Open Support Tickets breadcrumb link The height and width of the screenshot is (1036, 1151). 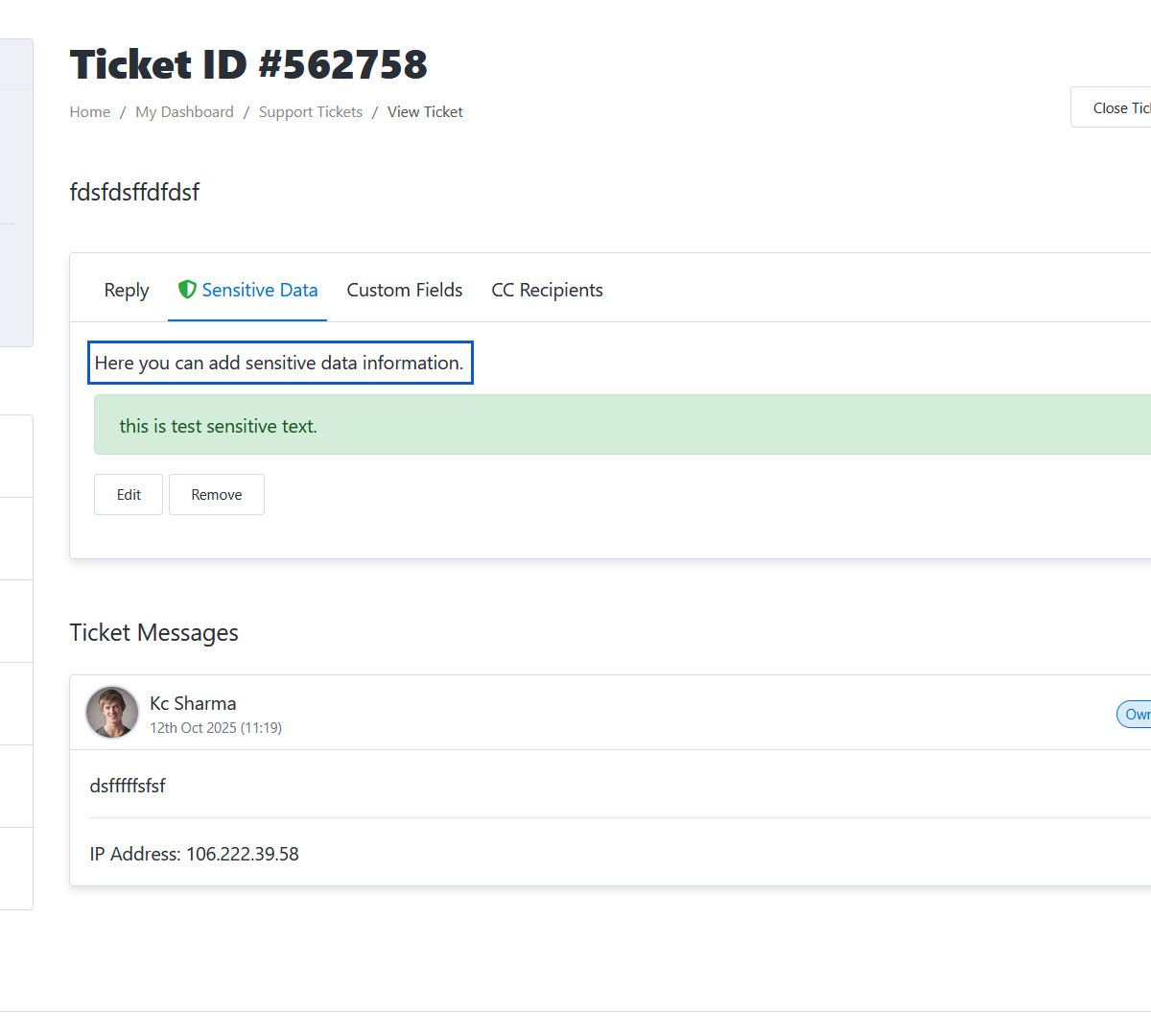[311, 112]
